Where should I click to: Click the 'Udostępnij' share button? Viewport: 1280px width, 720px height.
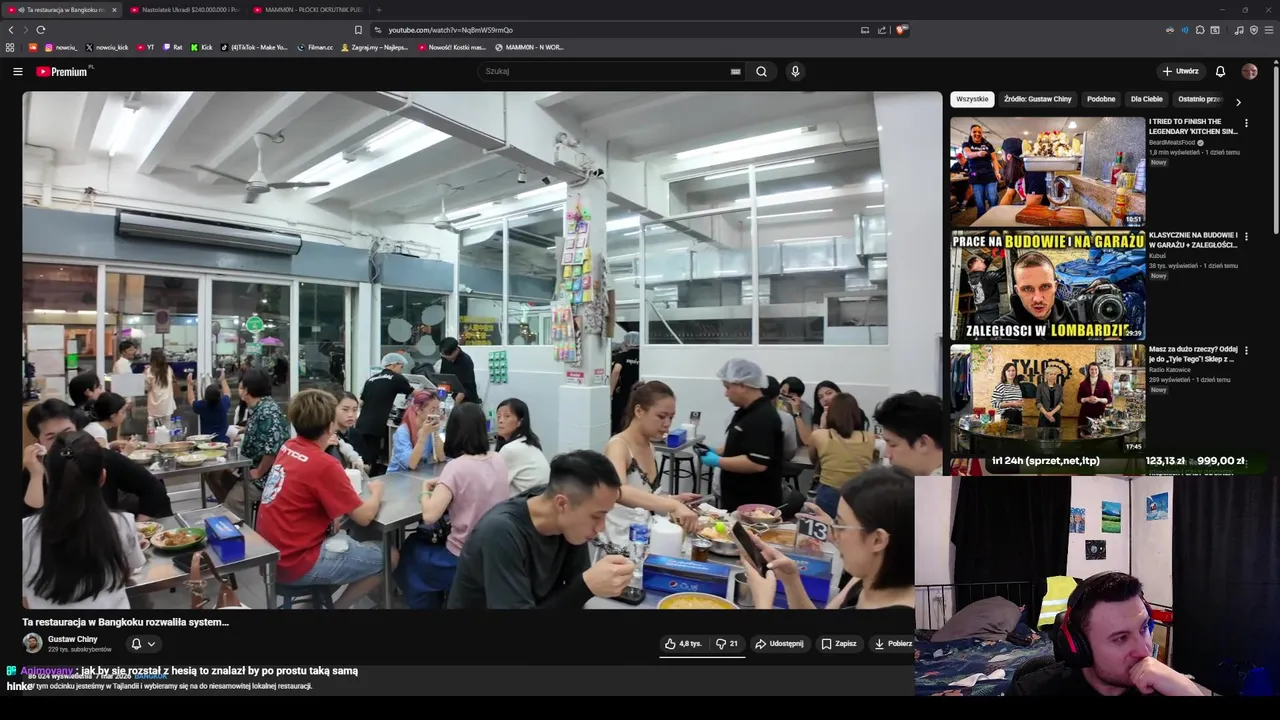pyautogui.click(x=779, y=644)
